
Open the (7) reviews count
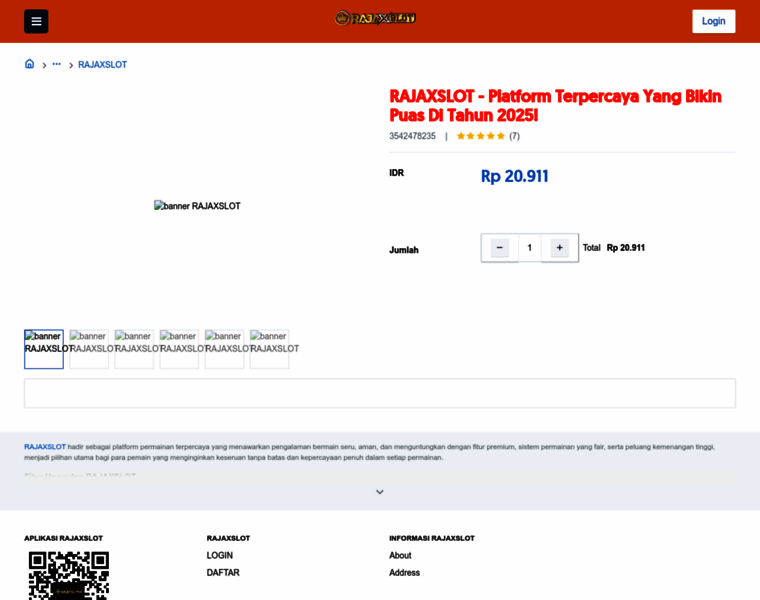click(514, 136)
